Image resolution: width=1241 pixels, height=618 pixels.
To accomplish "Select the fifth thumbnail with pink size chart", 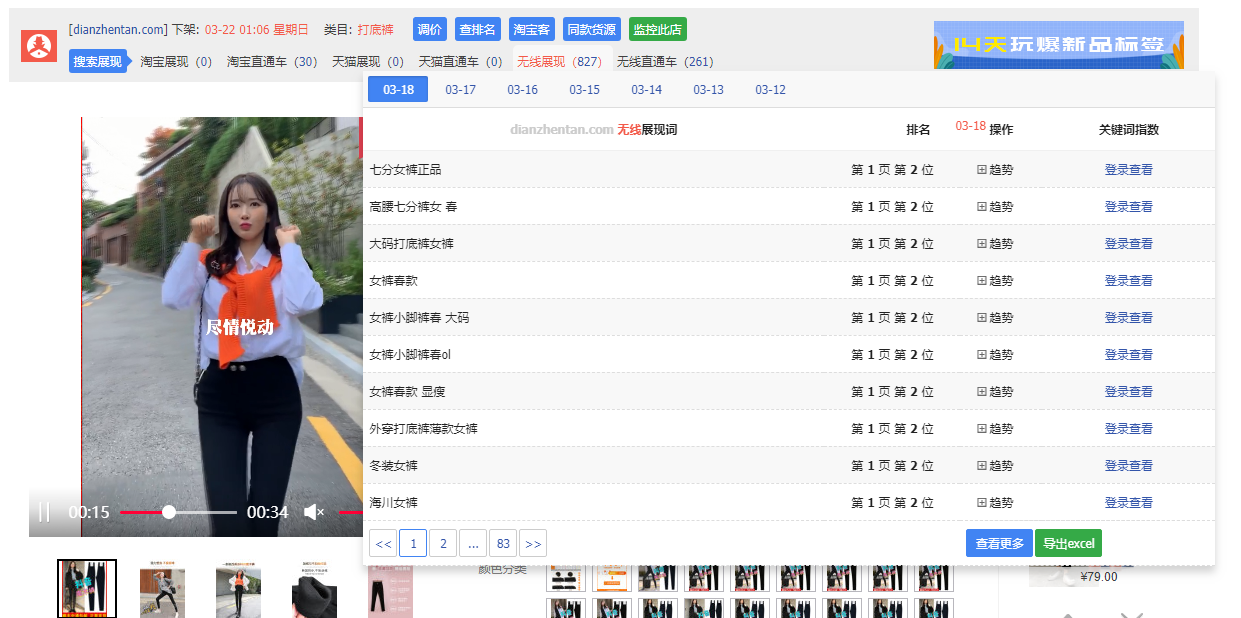I will (390, 589).
